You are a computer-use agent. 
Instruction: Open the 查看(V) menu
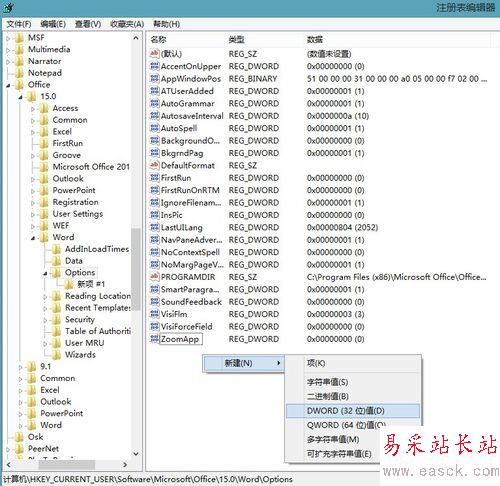88,24
